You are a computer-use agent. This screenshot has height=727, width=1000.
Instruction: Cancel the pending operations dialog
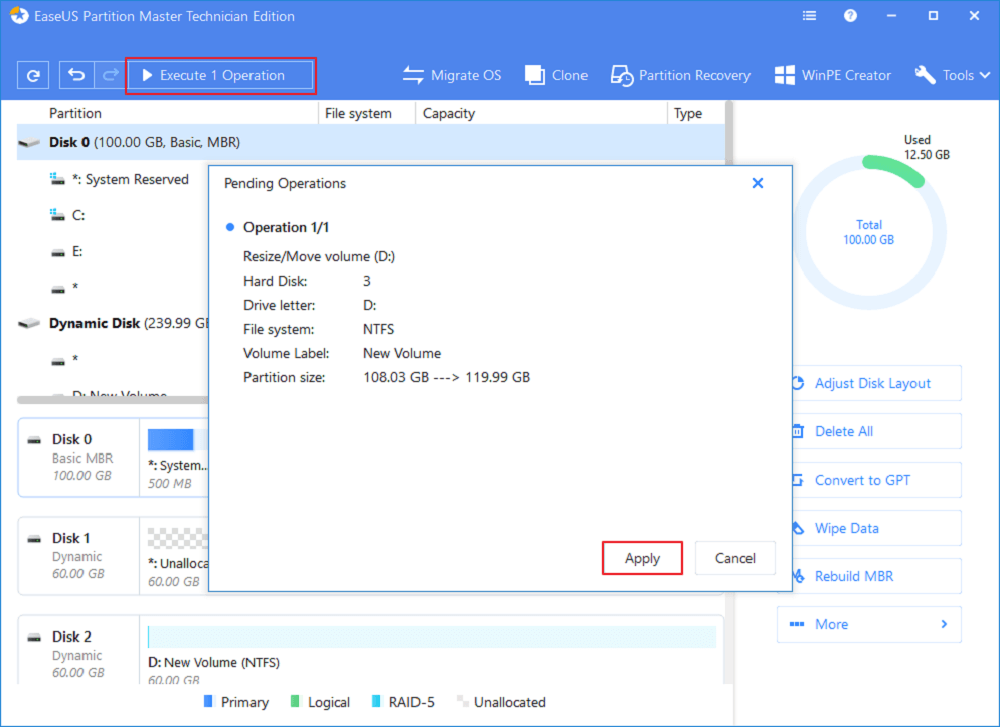(735, 559)
